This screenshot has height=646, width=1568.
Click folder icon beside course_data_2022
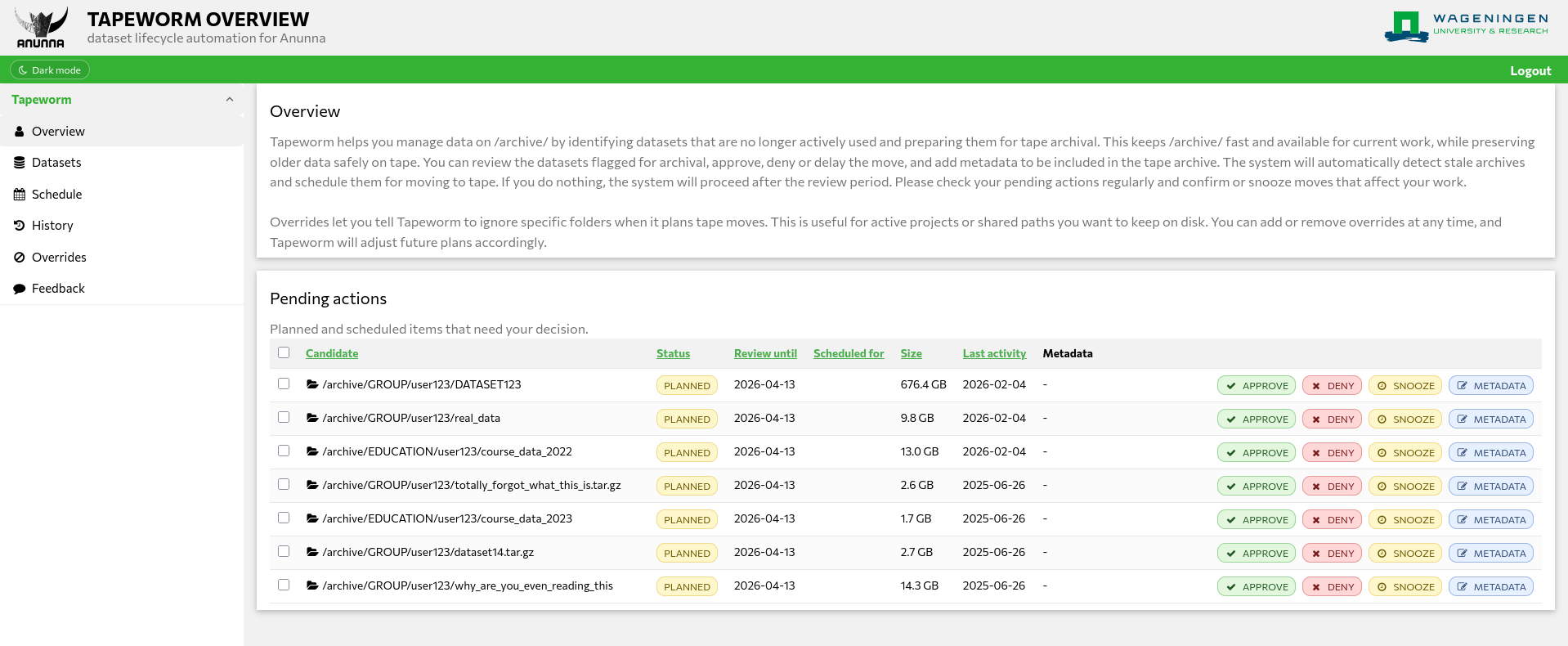point(312,451)
